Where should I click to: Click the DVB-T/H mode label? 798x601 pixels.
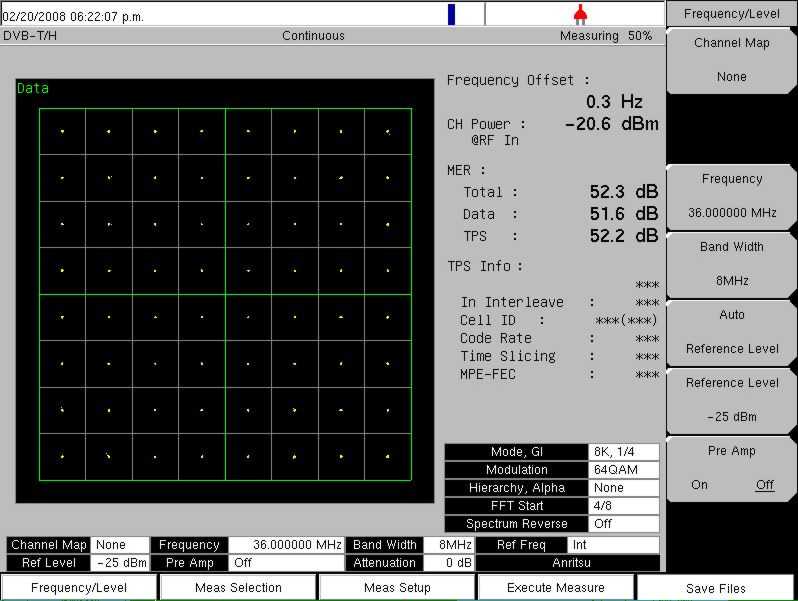(x=30, y=36)
